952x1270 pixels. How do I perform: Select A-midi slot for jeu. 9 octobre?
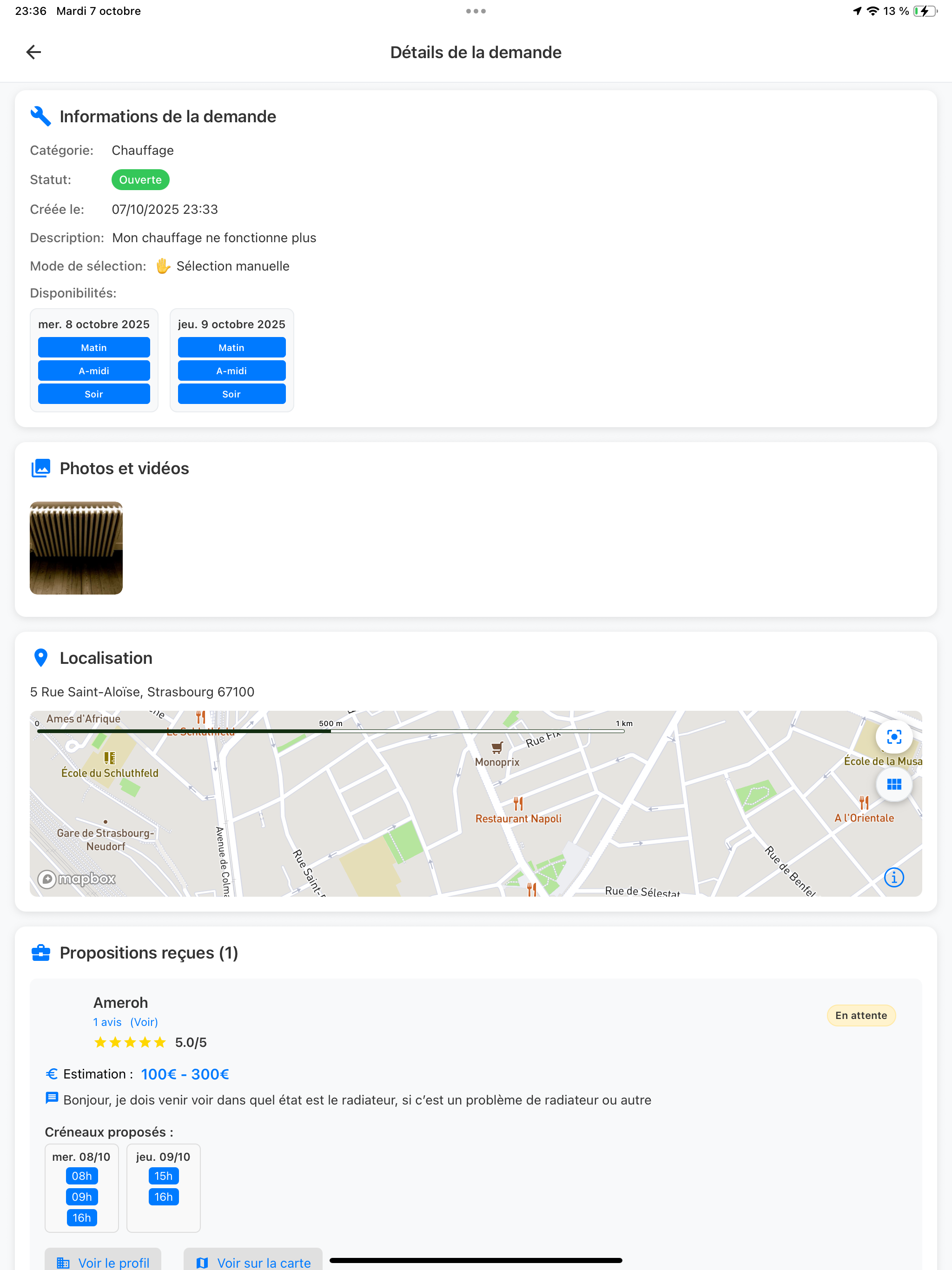(231, 371)
